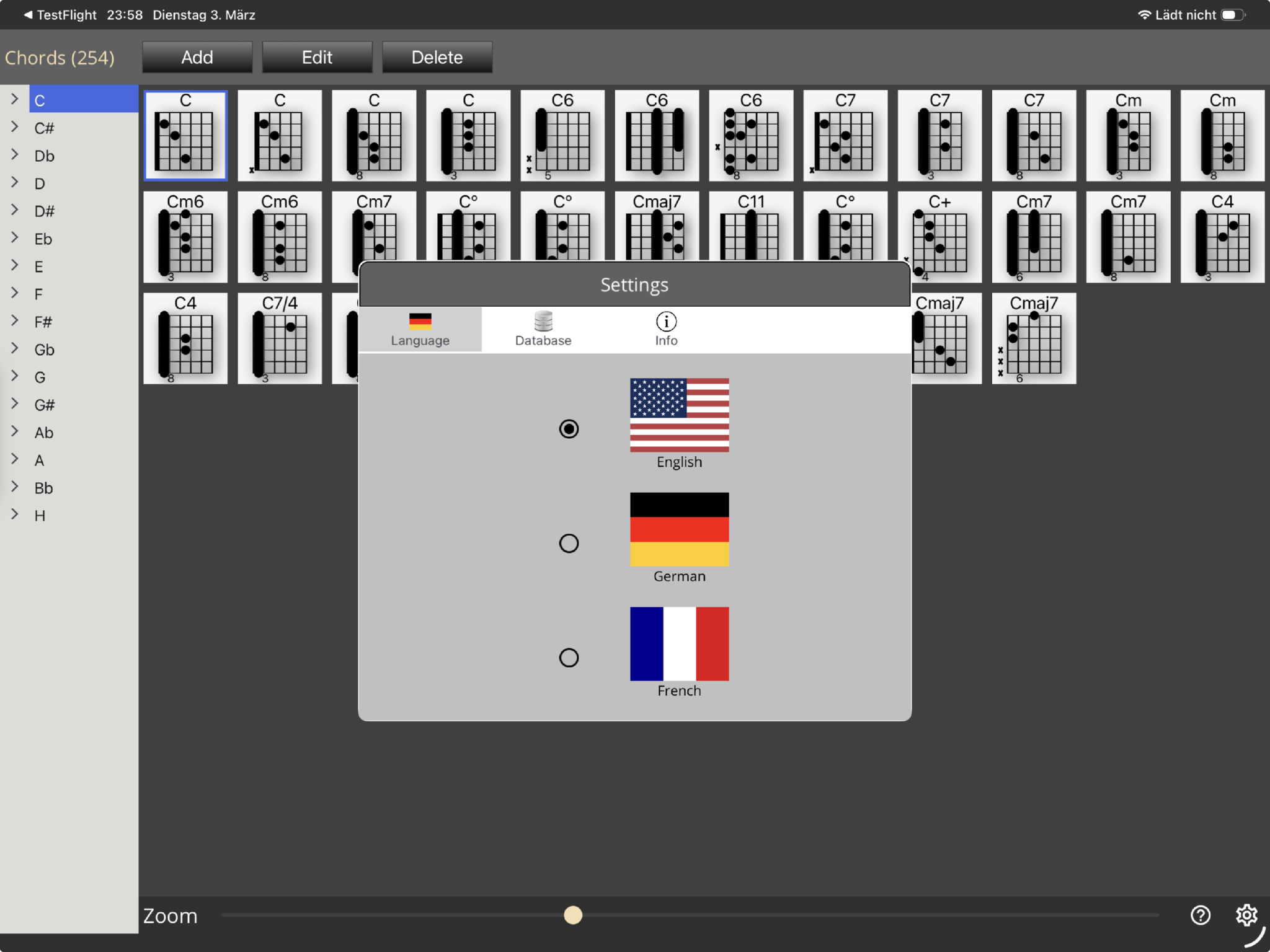Click the Delete button
Image resolution: width=1270 pixels, height=952 pixels.
[437, 58]
